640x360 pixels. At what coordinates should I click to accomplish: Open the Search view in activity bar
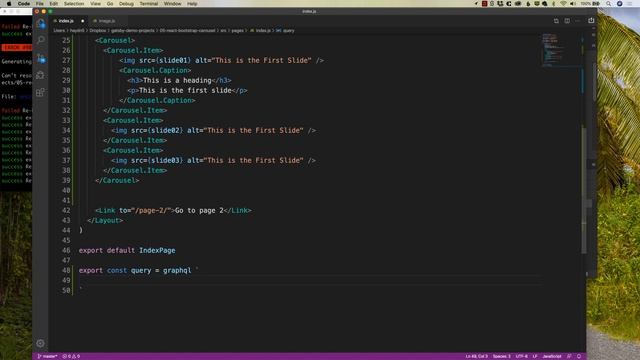click(x=40, y=40)
